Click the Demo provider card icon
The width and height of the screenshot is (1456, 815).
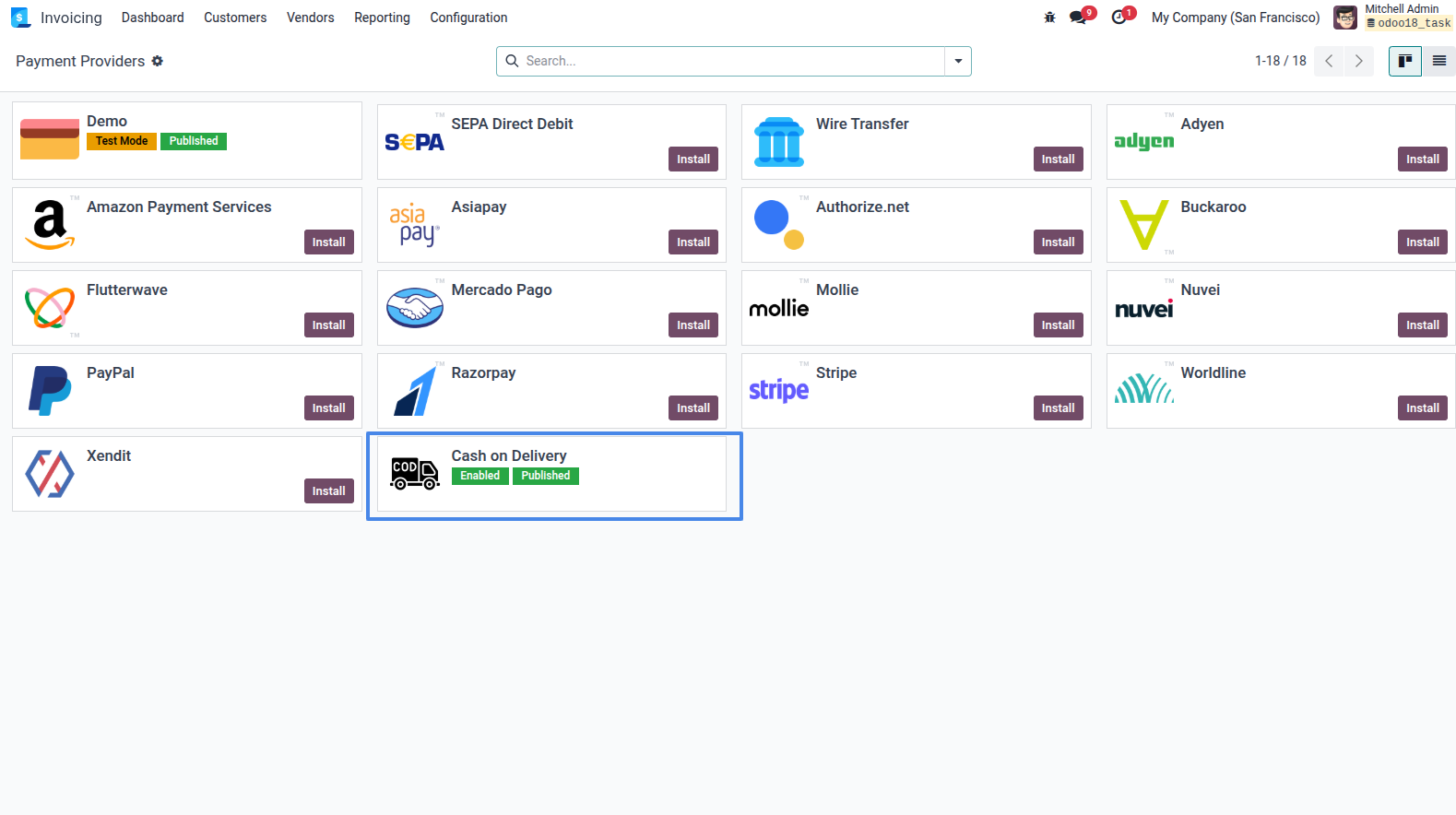coord(50,139)
